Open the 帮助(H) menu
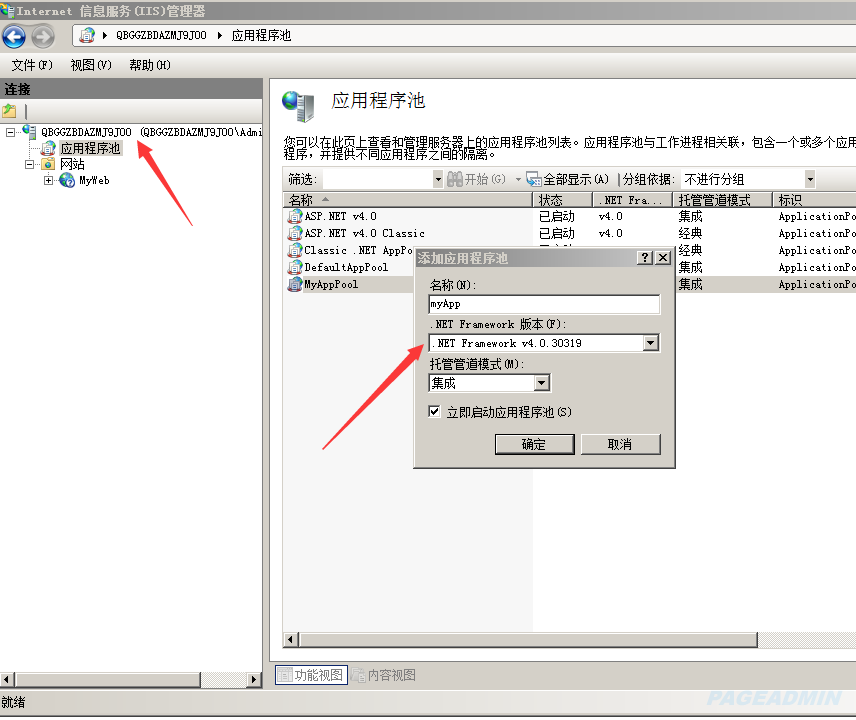 [x=150, y=65]
